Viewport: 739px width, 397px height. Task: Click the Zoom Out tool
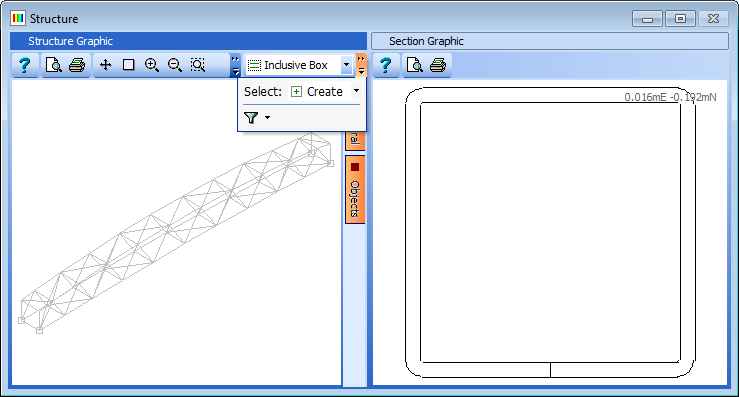click(x=175, y=65)
